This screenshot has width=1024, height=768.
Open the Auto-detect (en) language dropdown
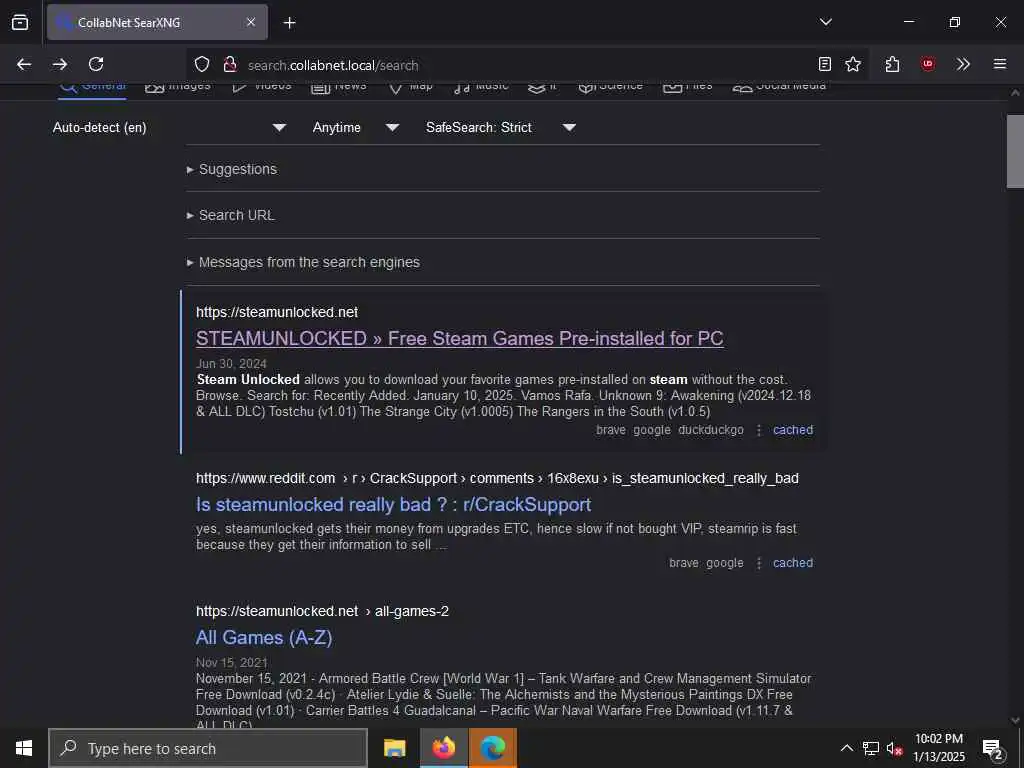(168, 127)
